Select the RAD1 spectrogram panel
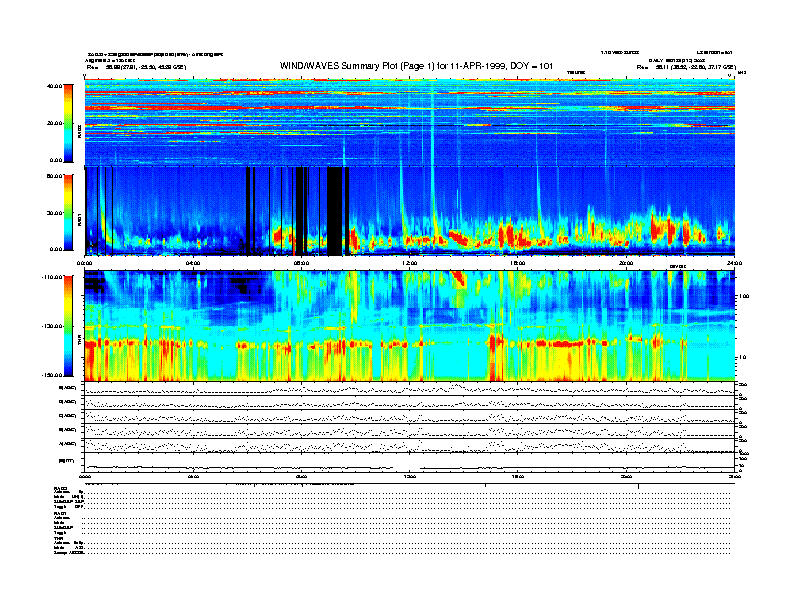Screen dimensions: 792x612 (410, 210)
